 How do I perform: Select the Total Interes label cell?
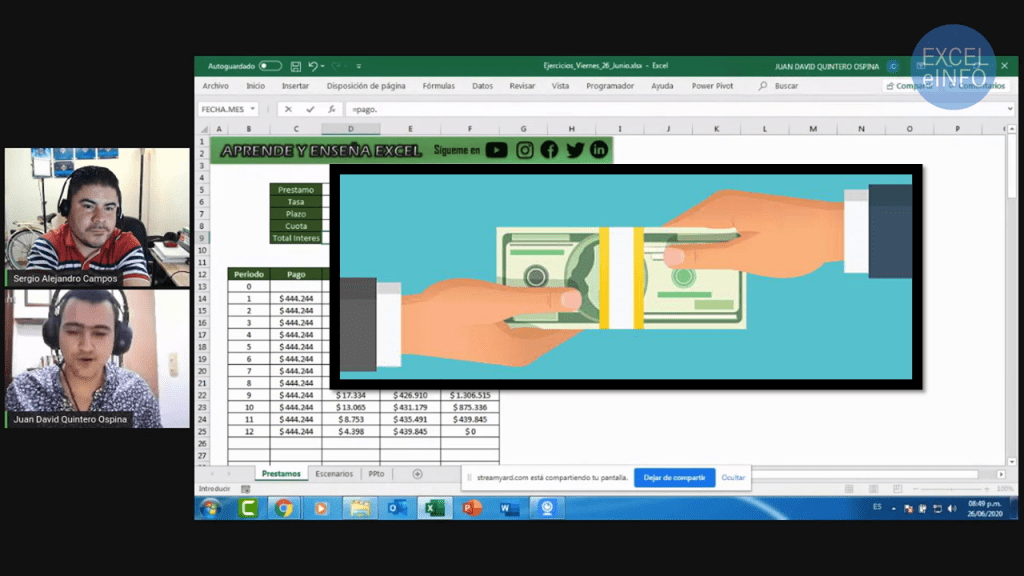[x=296, y=238]
